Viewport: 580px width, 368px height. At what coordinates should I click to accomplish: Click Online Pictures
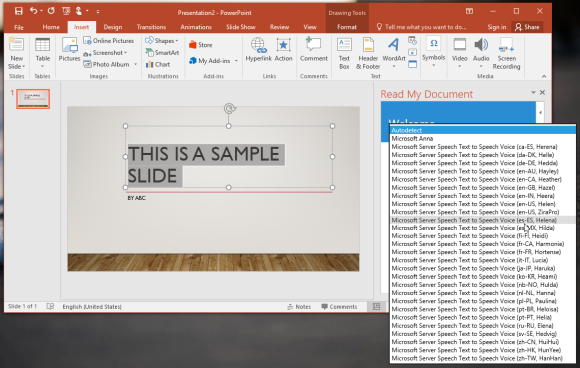coord(109,41)
